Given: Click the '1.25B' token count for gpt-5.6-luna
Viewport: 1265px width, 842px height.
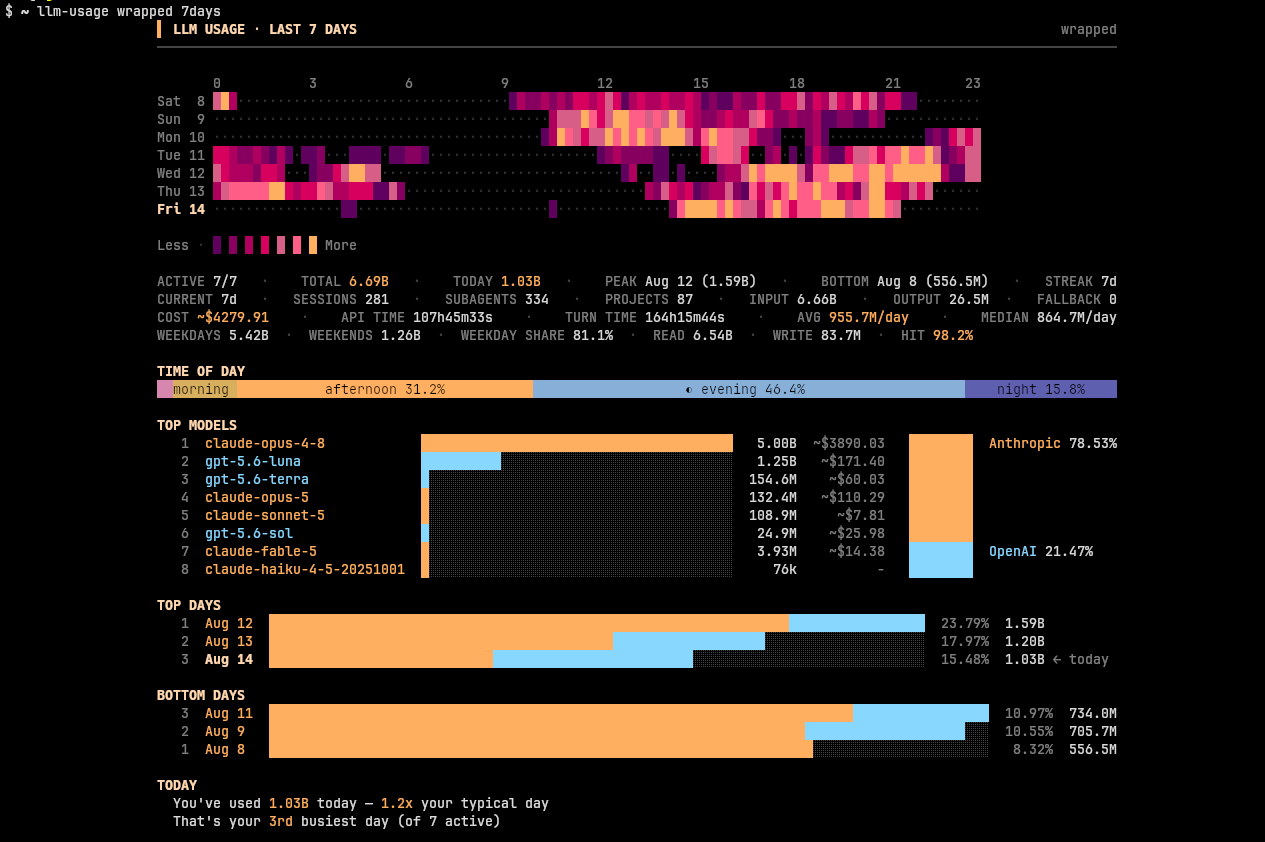Looking at the screenshot, I should (x=777, y=461).
